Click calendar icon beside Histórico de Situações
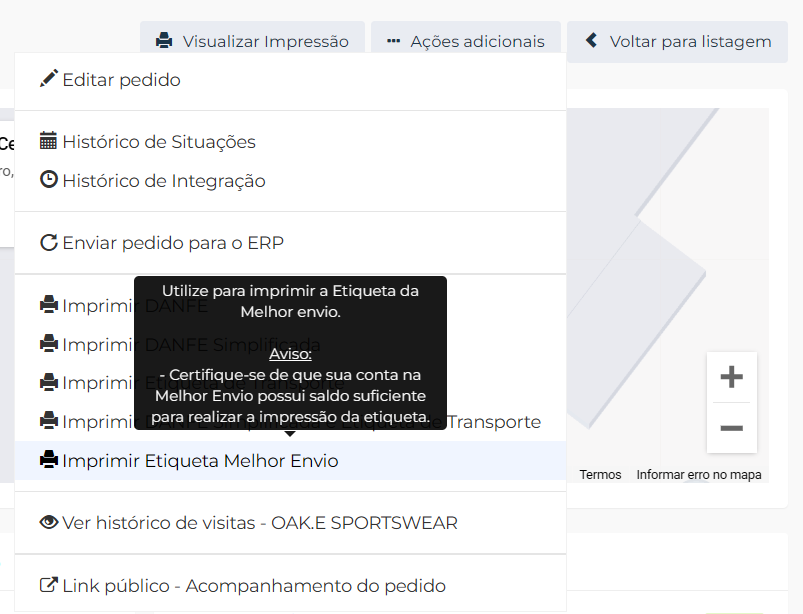803x614 pixels. (48, 140)
